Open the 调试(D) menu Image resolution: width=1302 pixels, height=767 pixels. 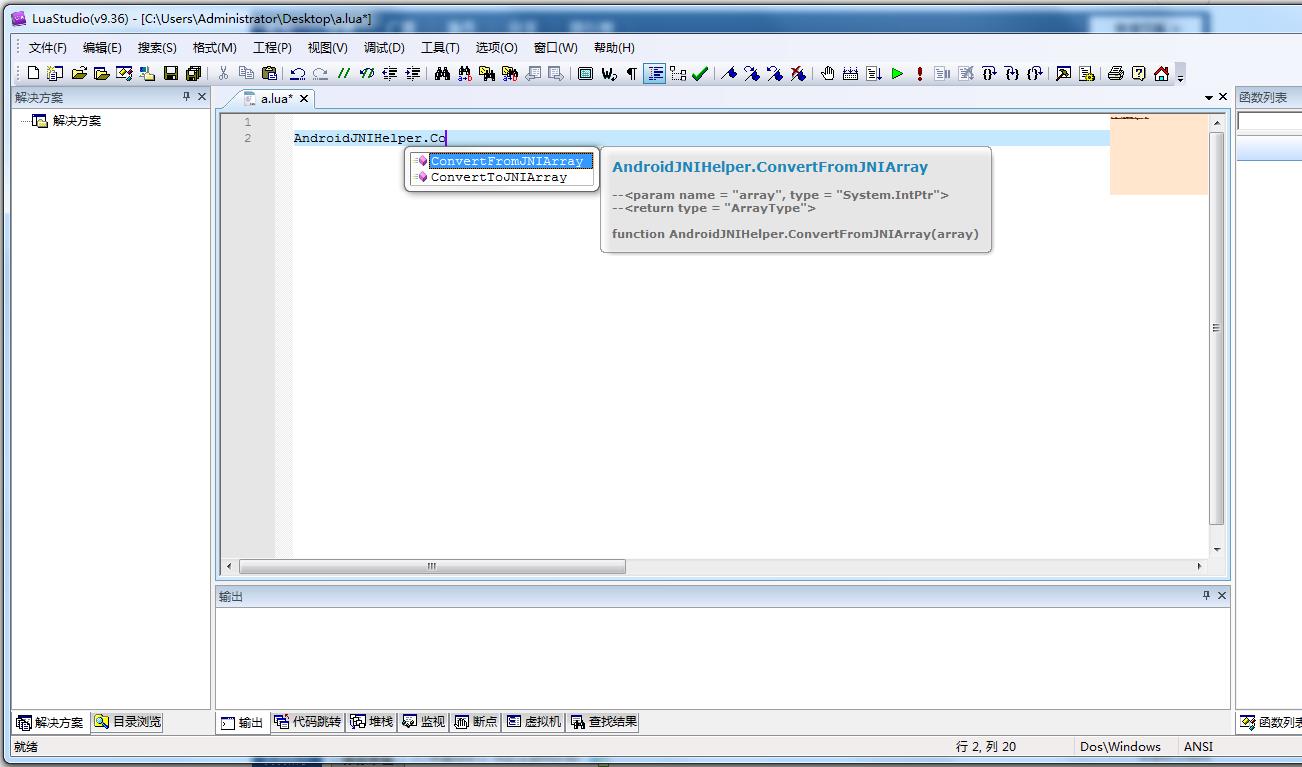click(x=384, y=47)
